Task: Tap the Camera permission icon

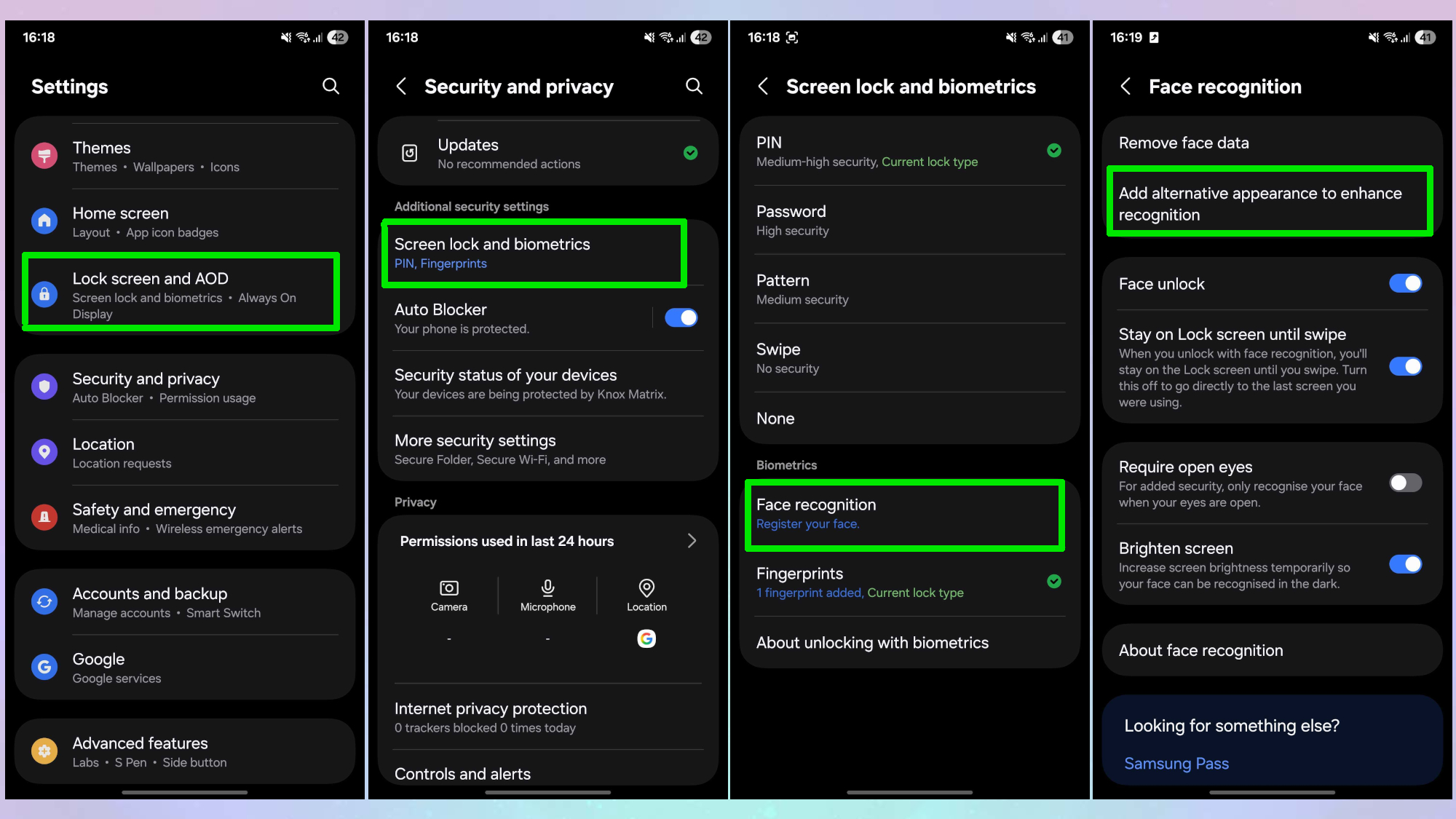Action: point(449,588)
